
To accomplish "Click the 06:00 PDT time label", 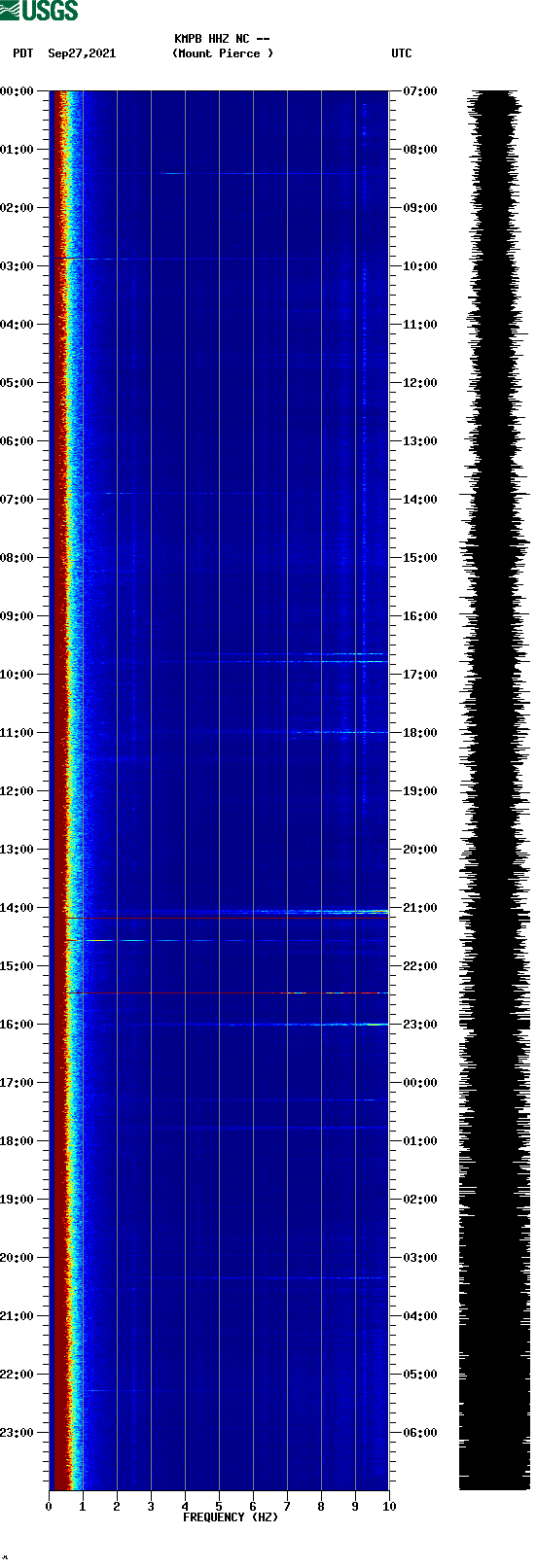I will (18, 441).
